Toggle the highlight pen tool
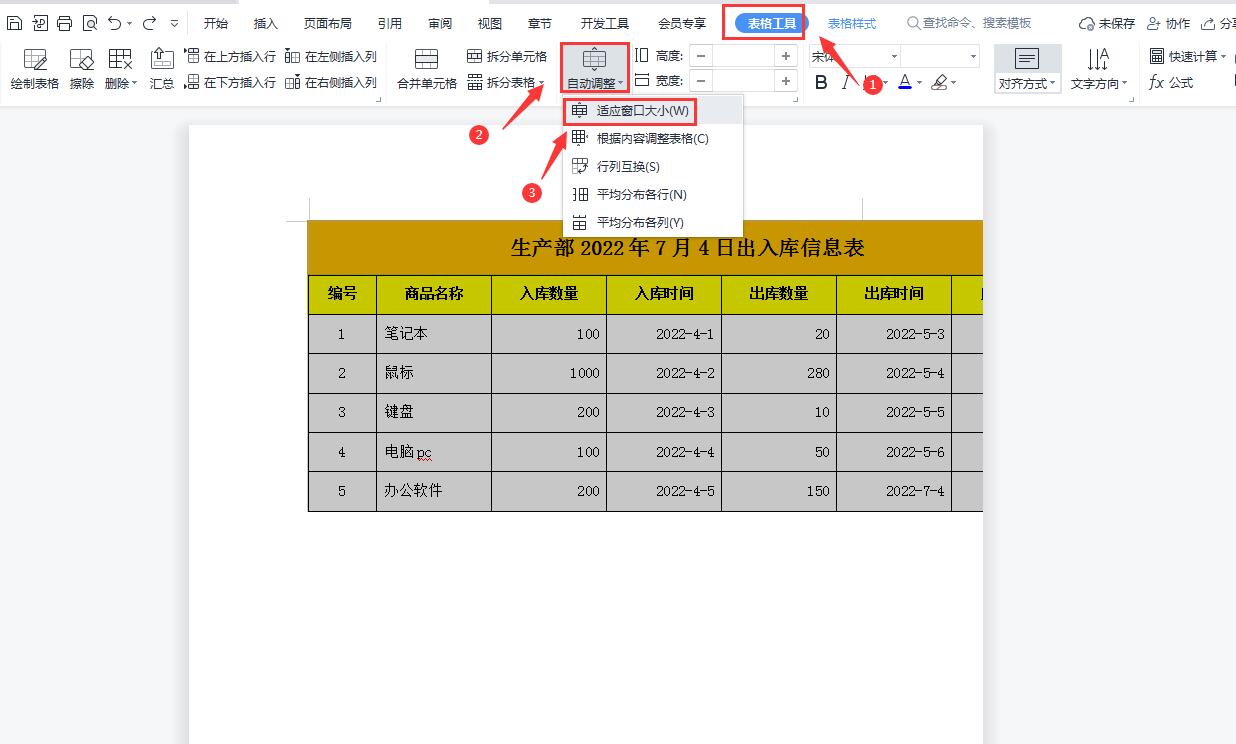The height and width of the screenshot is (744, 1236). [x=940, y=82]
